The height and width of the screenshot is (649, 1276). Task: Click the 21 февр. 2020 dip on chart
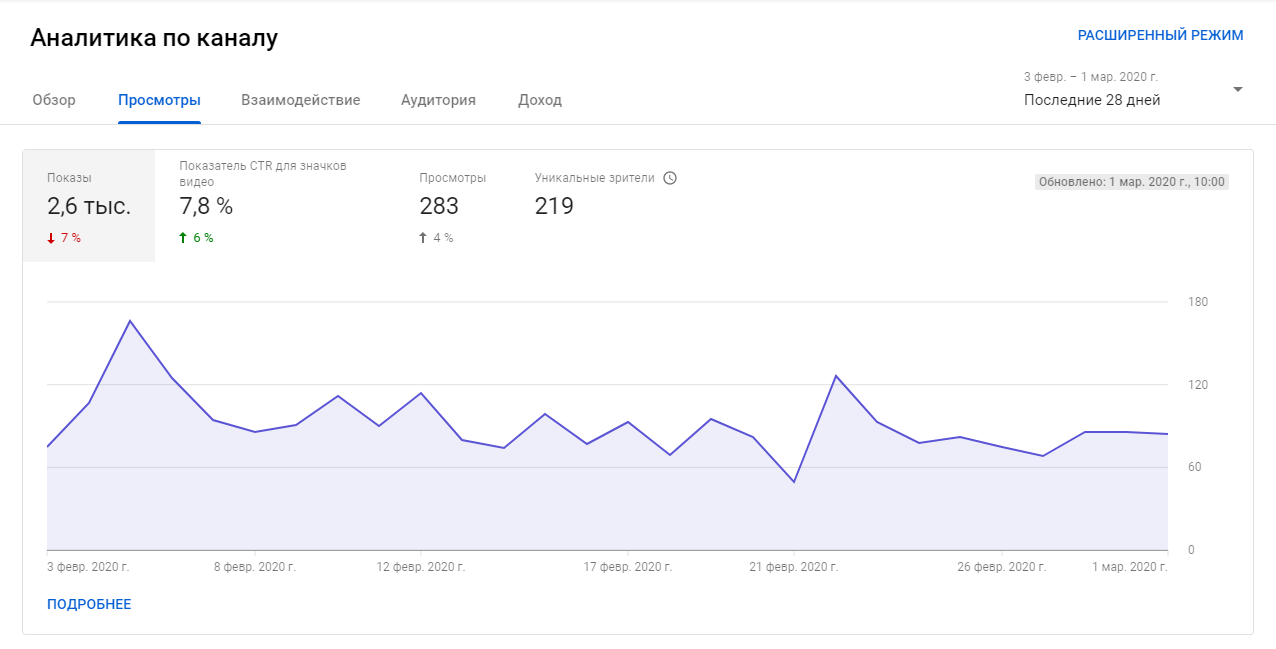coord(794,482)
